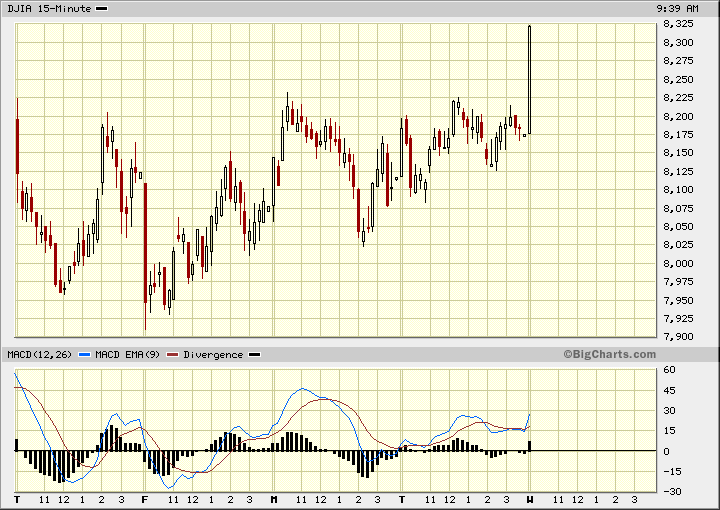720x510 pixels.
Task: Click the MACD EMA(9) legend label
Action: coord(127,355)
